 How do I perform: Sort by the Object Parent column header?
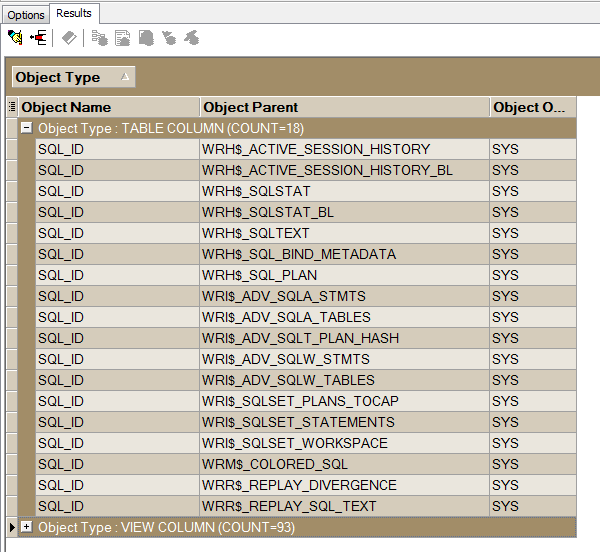(x=344, y=107)
